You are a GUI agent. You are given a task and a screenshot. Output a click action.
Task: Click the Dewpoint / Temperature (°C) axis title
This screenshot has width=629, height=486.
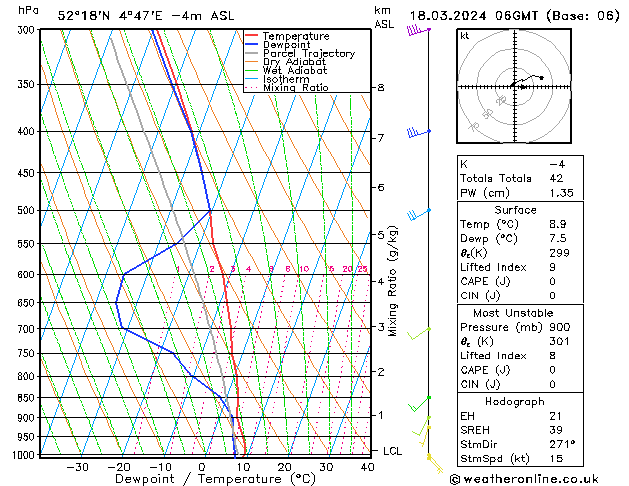coord(215,479)
